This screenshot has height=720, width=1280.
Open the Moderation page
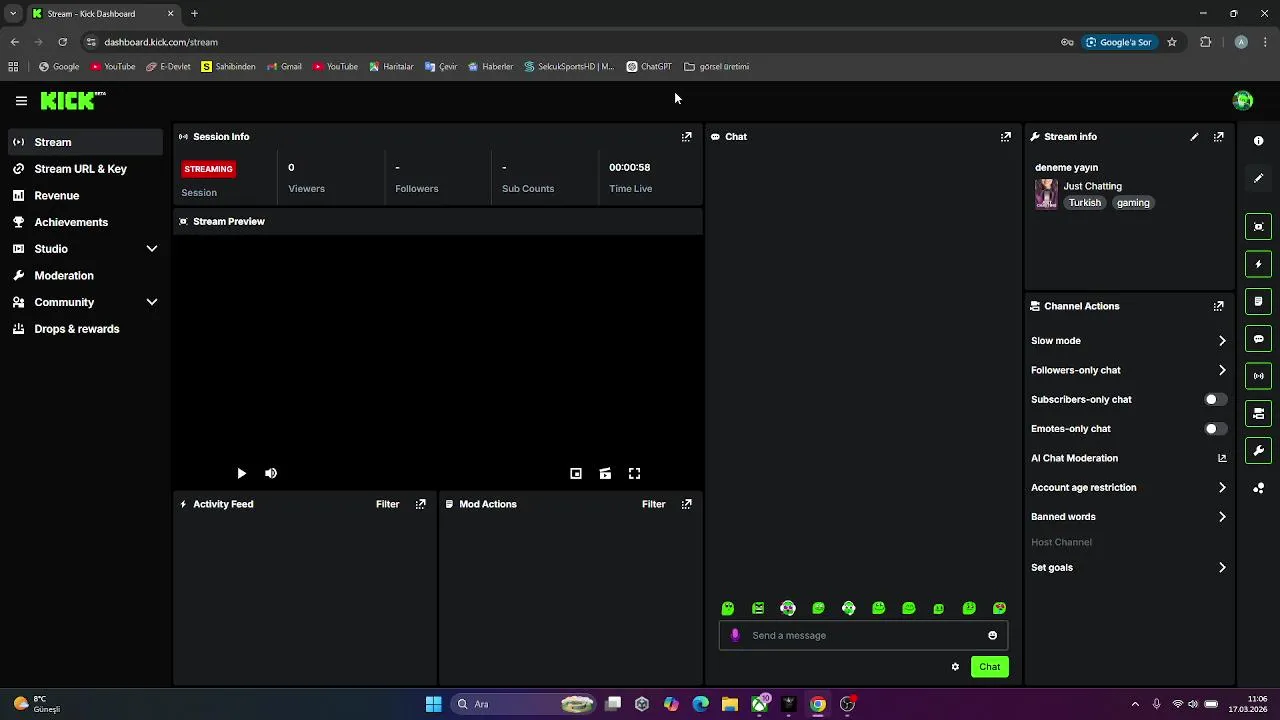click(85, 275)
